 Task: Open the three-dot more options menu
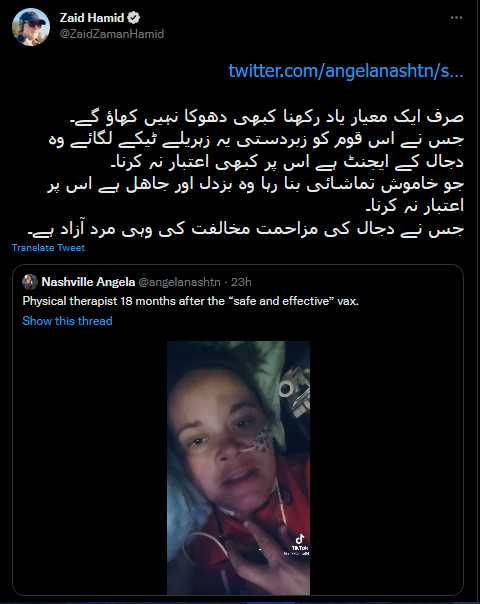coord(456,18)
